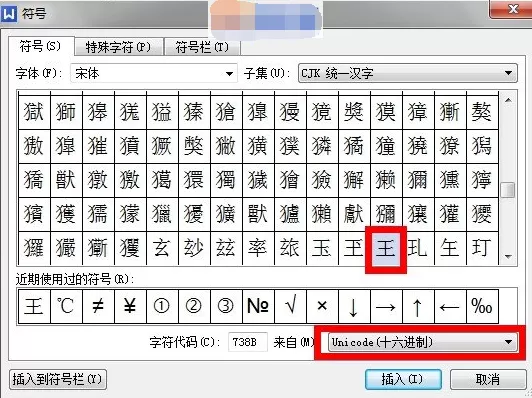Select the 玆 character in the symbol grid
Image resolution: width=532 pixels, height=398 pixels.
[x=226, y=248]
